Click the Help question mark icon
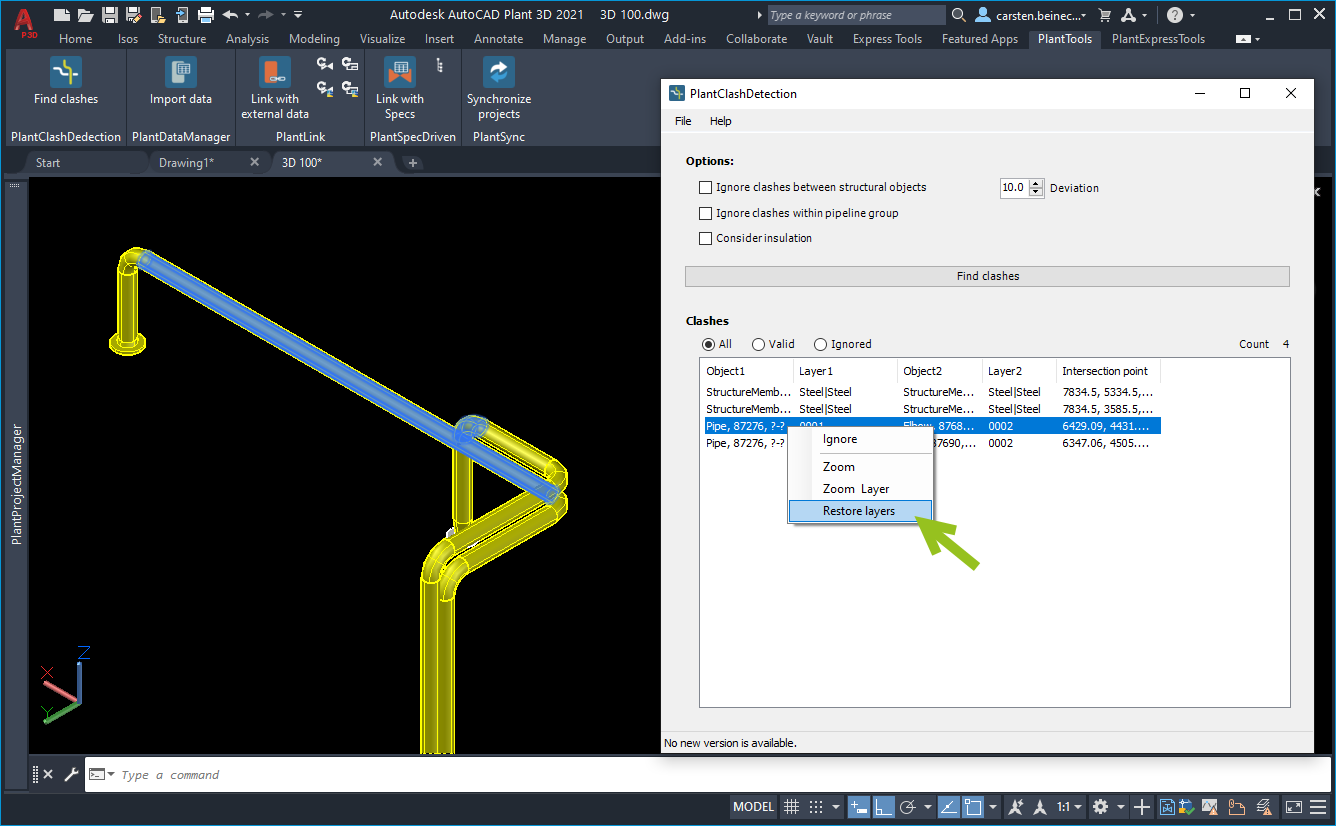1336x826 pixels. pos(1175,15)
